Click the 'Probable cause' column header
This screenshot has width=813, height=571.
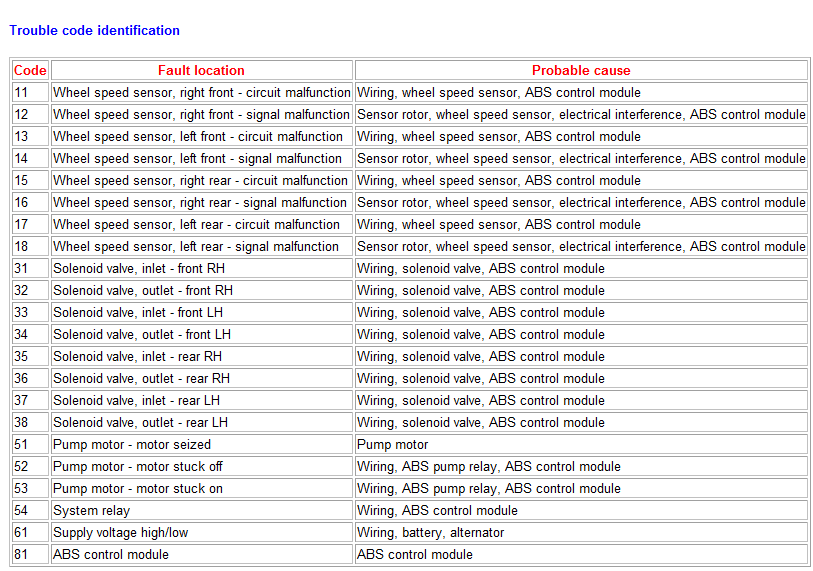tap(581, 70)
